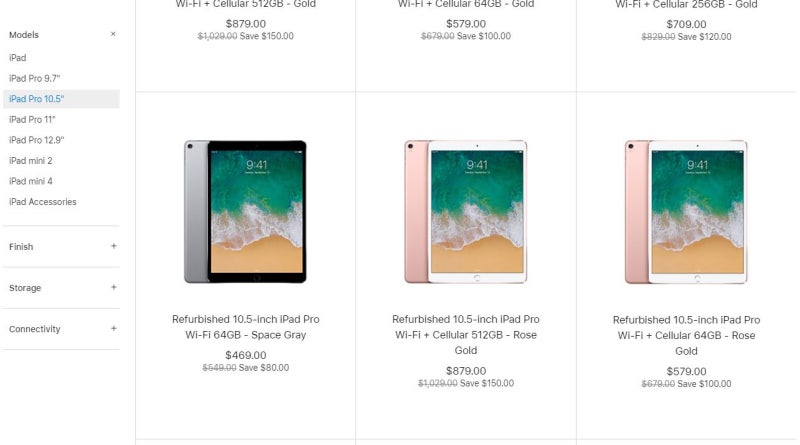Open Refurbished iPad Pro Wi-Fi 64GB Space Gray
Image resolution: width=800 pixels, height=445 pixels.
(x=245, y=327)
